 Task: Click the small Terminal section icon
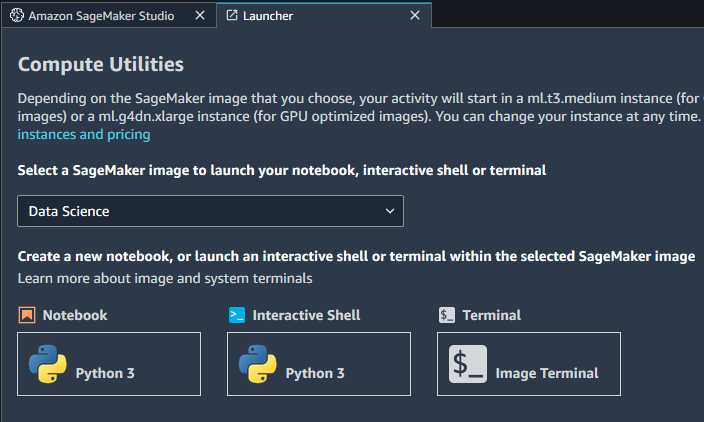click(447, 315)
